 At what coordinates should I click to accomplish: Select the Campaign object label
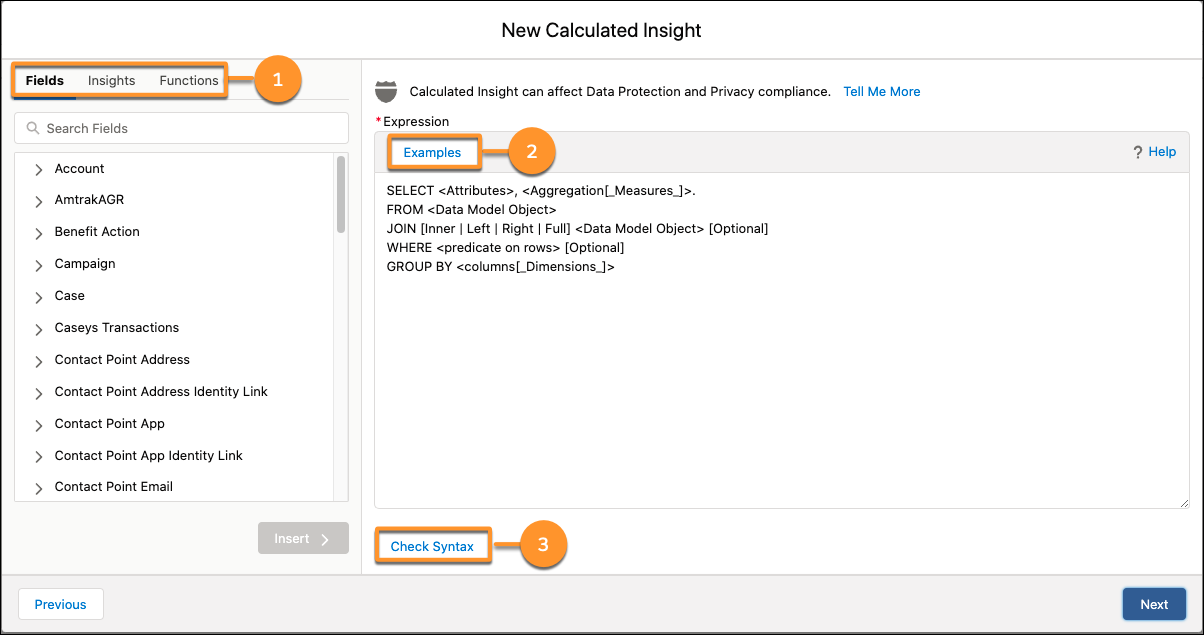tap(85, 263)
